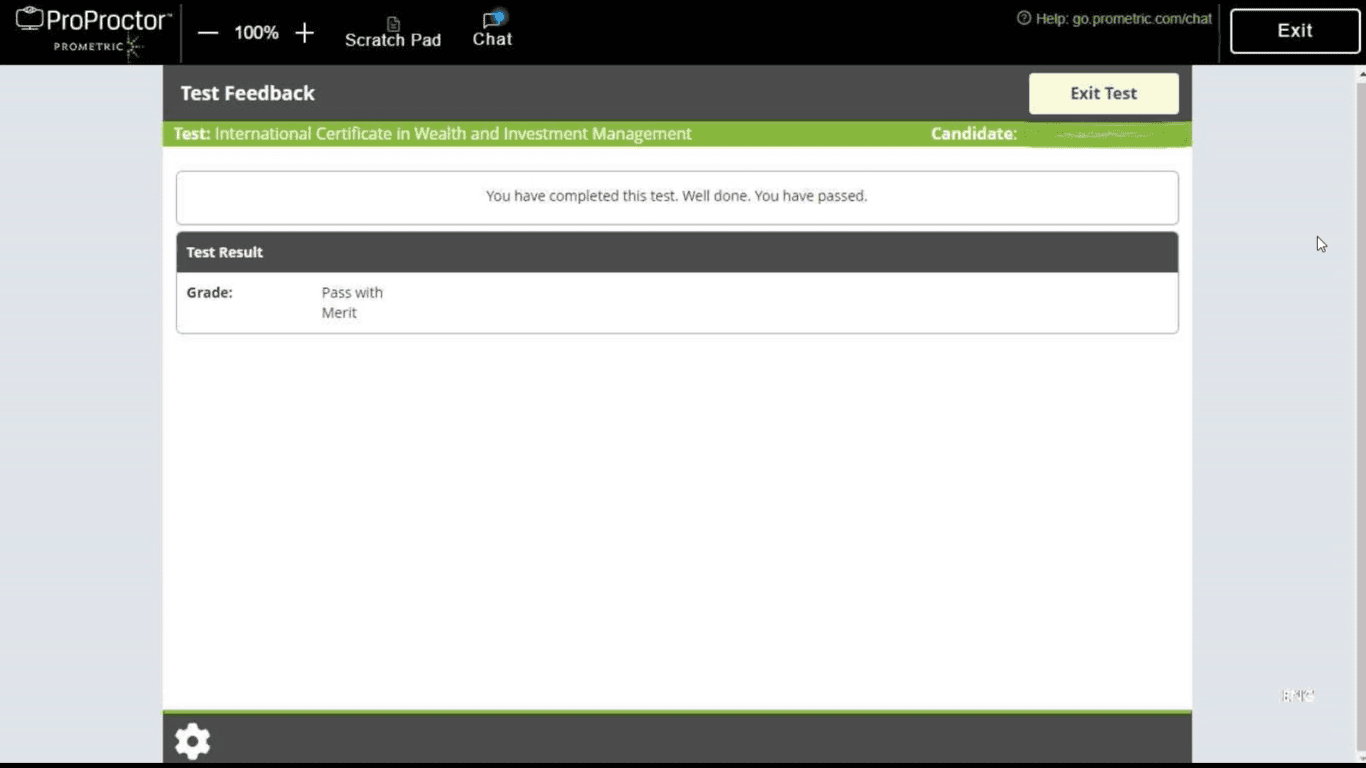Open settings via the gear icon

(192, 741)
